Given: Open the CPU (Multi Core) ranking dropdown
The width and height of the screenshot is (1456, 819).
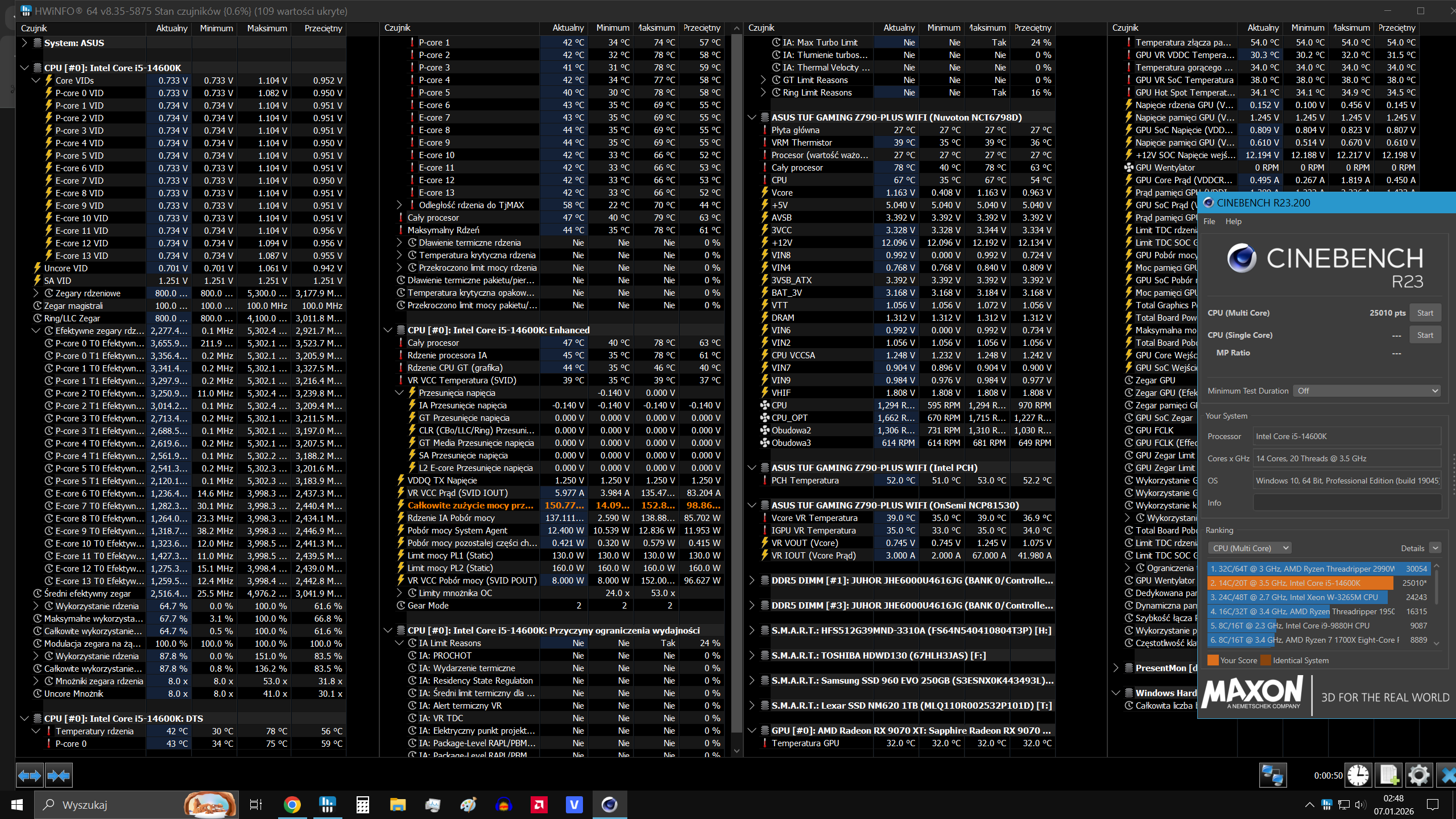Looking at the screenshot, I should coord(1250,548).
